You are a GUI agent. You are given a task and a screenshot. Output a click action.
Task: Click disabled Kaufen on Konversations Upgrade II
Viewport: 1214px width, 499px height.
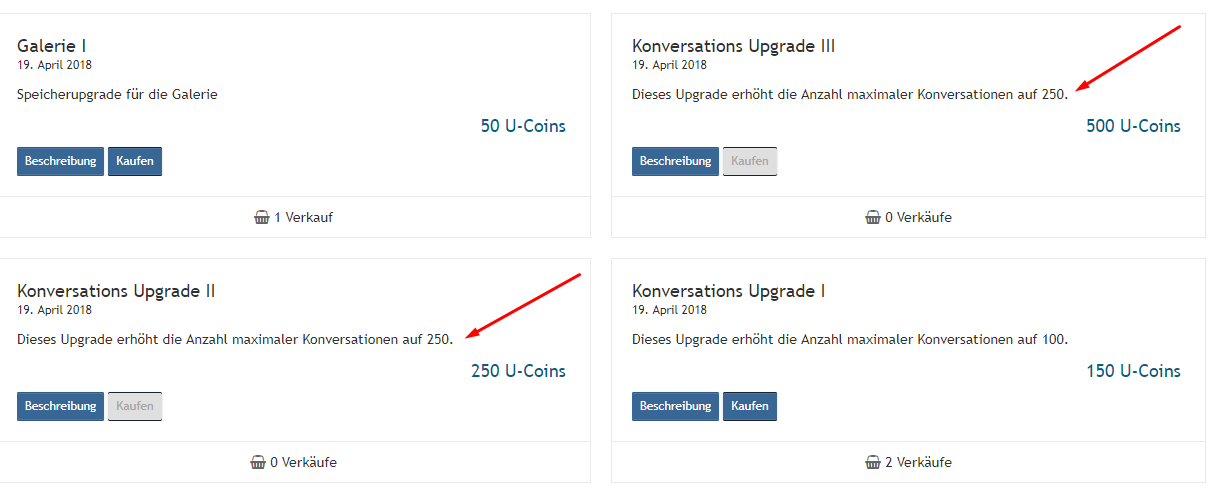[x=135, y=406]
